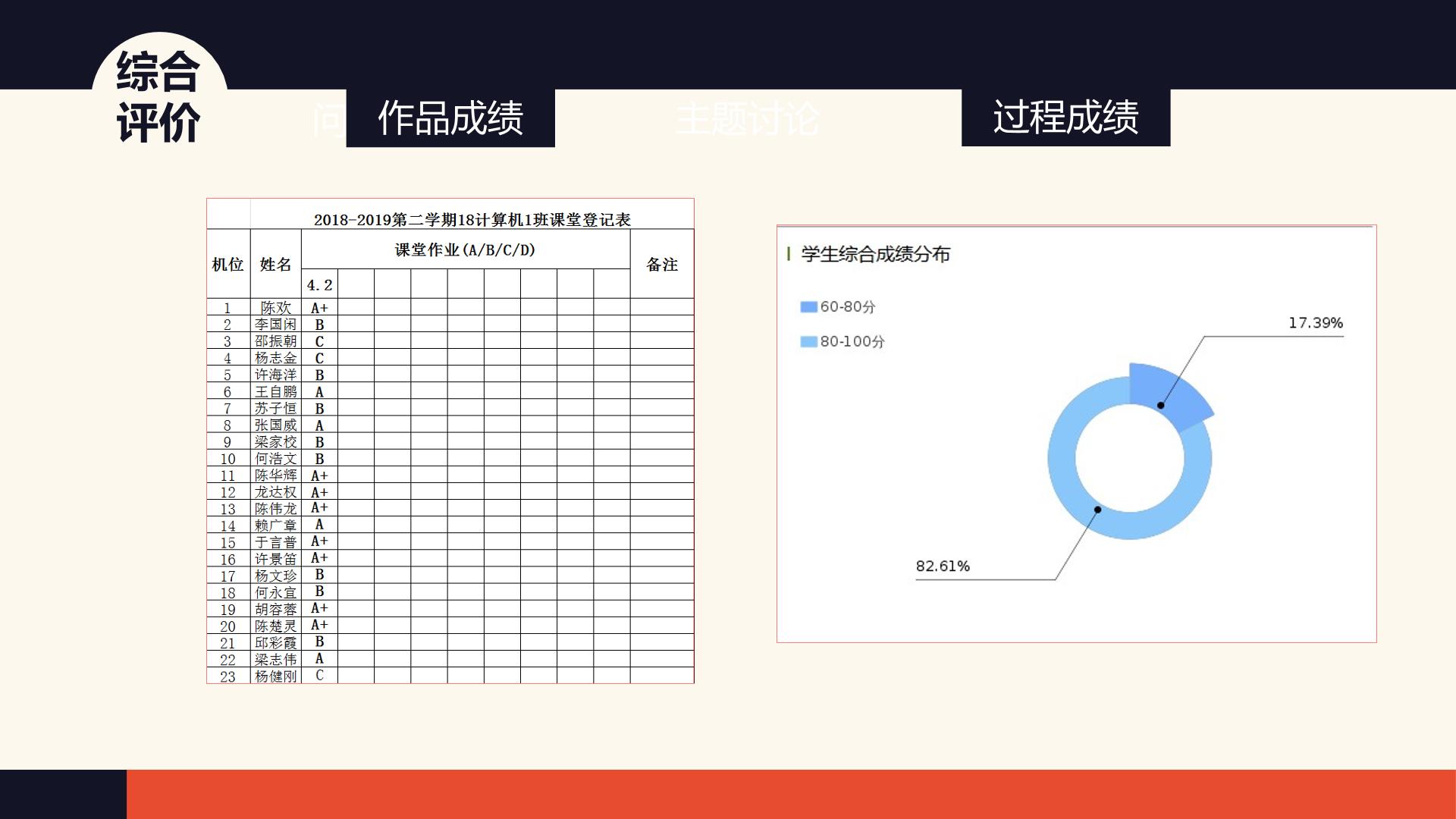Select the 备注 column header

[x=662, y=264]
